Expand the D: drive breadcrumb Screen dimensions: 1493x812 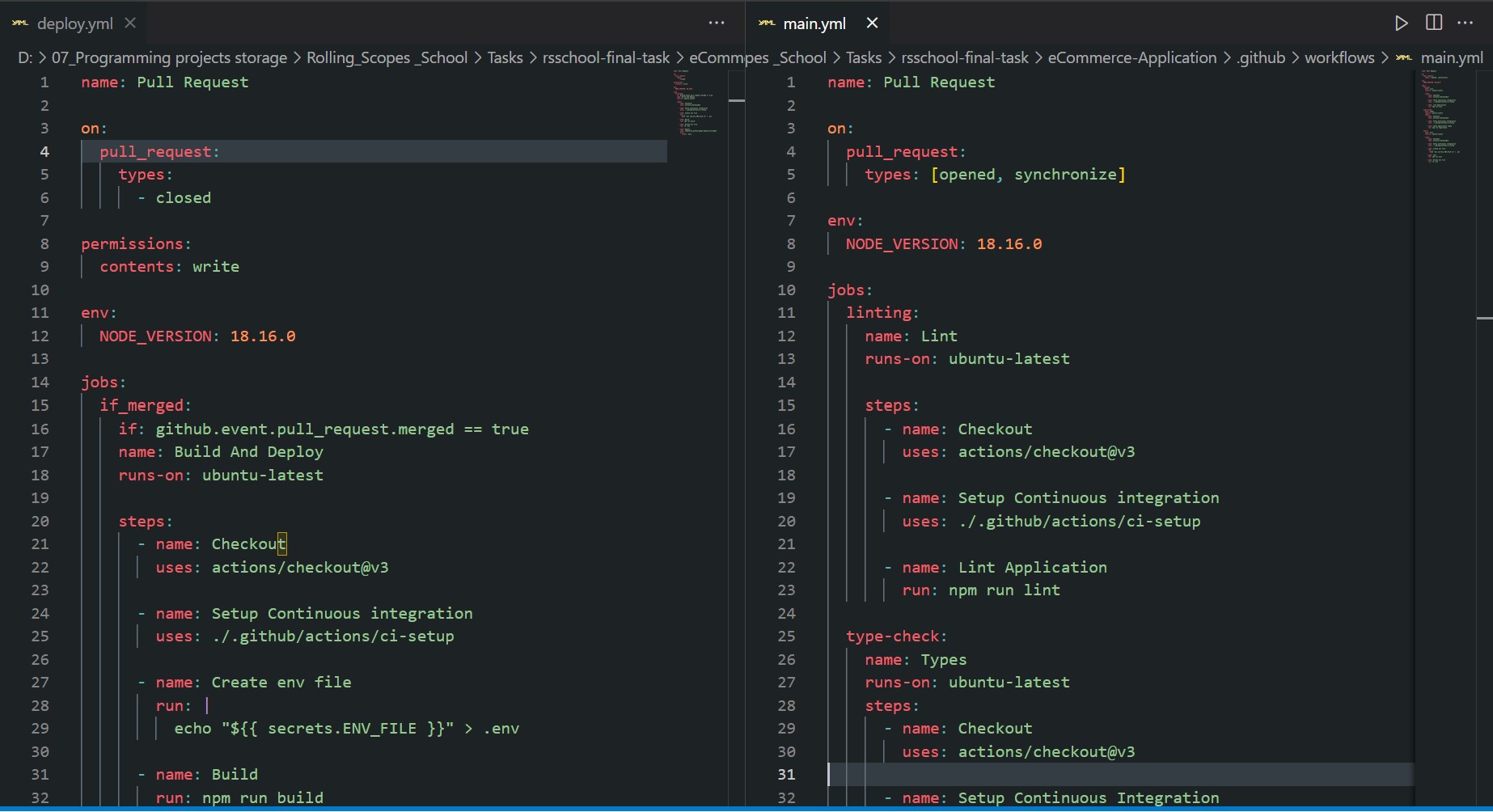click(x=24, y=57)
